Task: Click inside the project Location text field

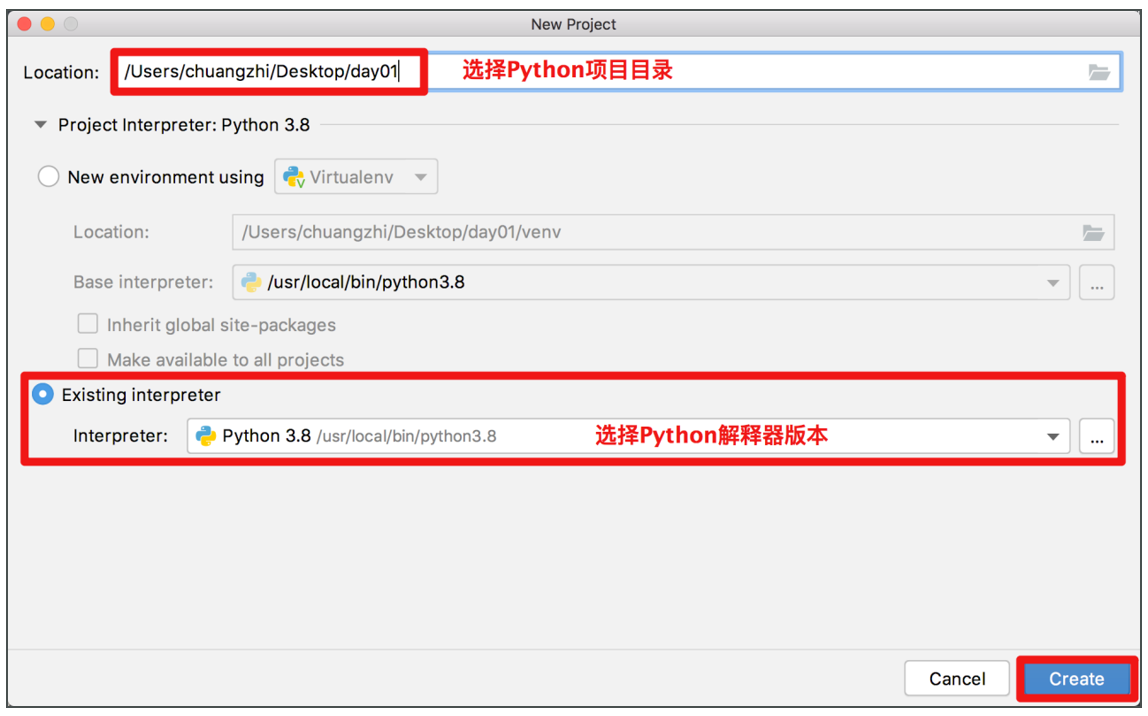Action: 268,71
